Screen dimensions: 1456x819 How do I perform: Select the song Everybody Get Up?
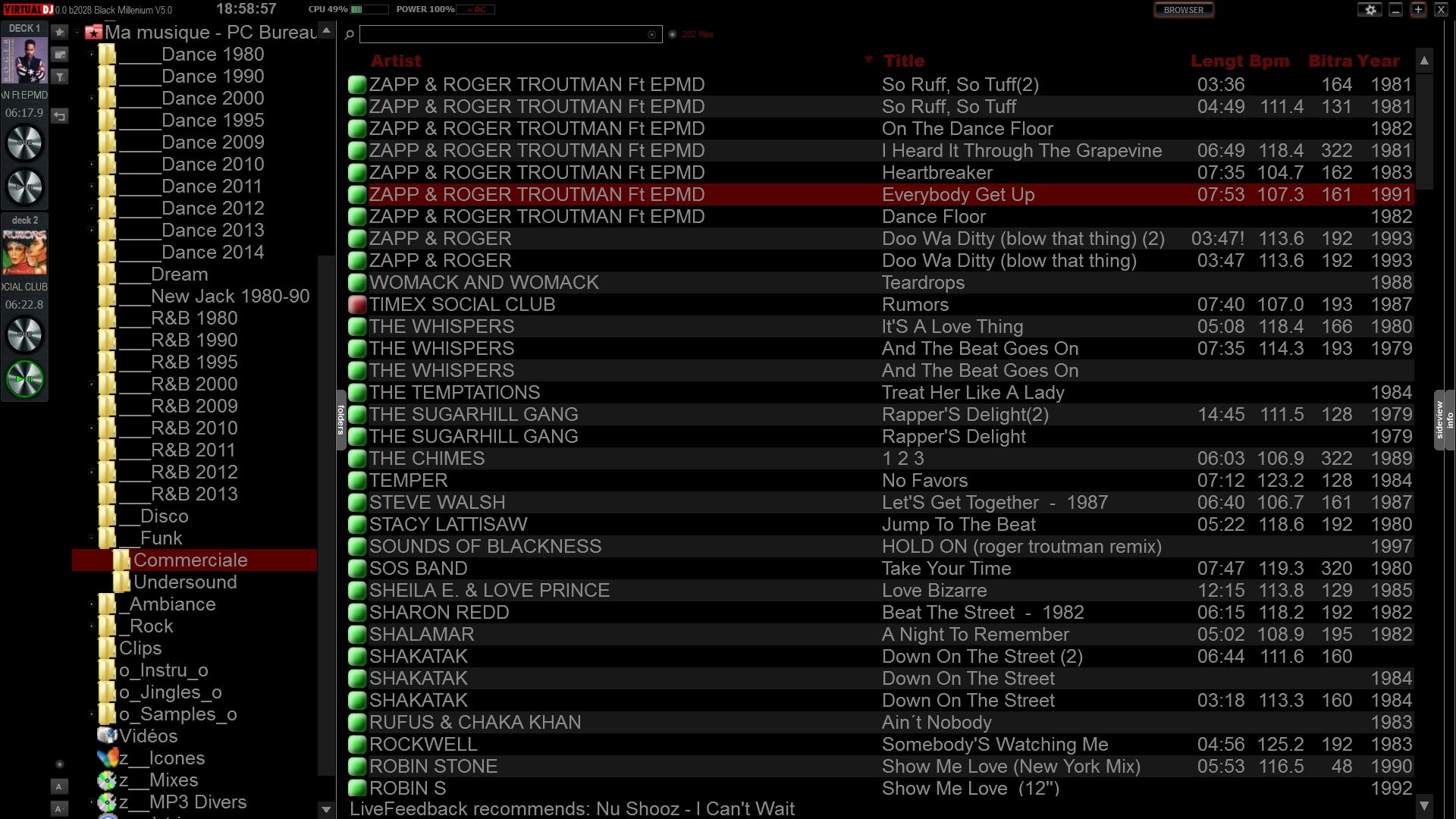click(x=880, y=195)
